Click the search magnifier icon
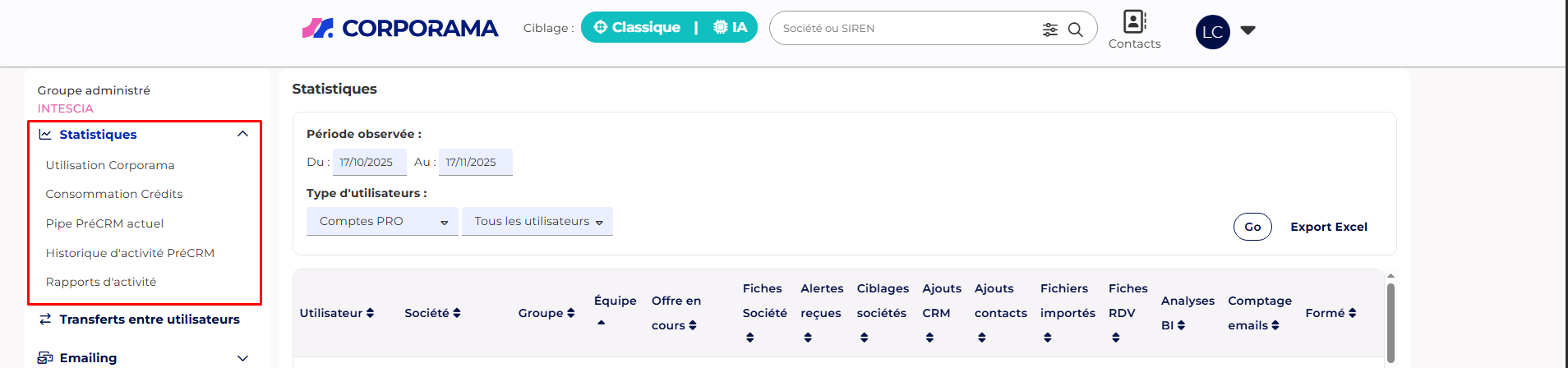This screenshot has width=1568, height=368. 1075,30
